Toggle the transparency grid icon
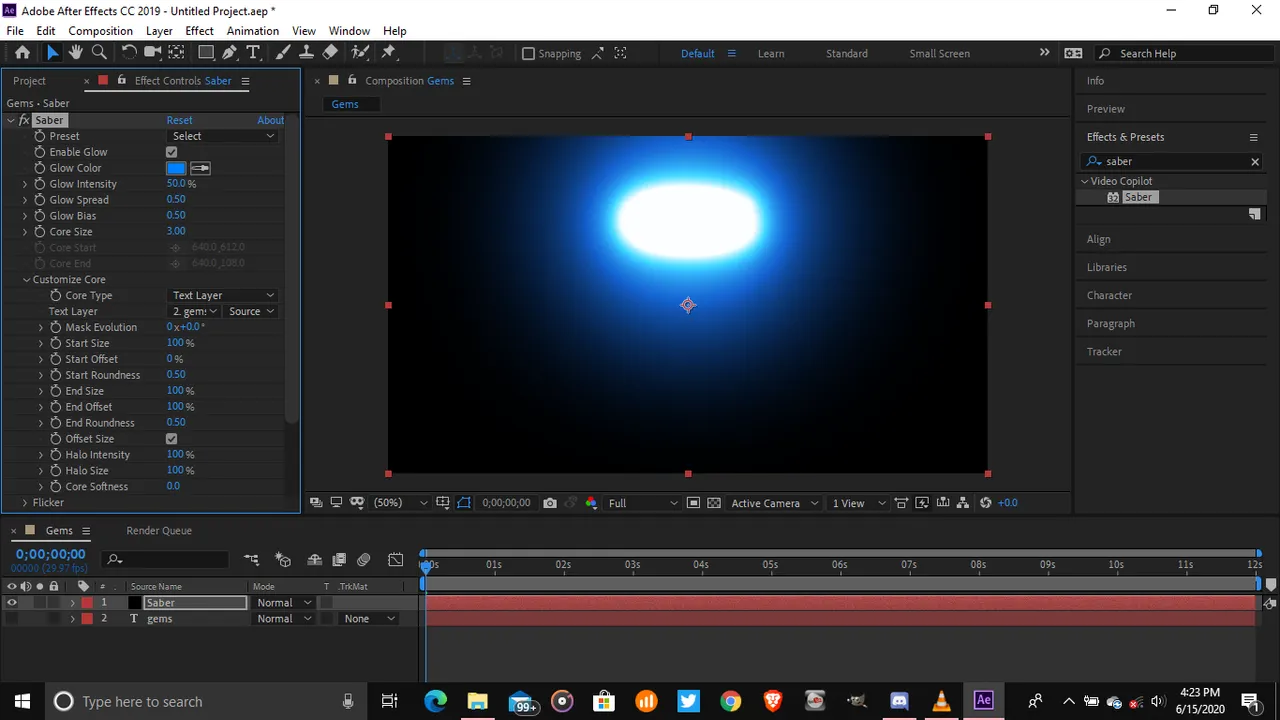 tap(714, 503)
